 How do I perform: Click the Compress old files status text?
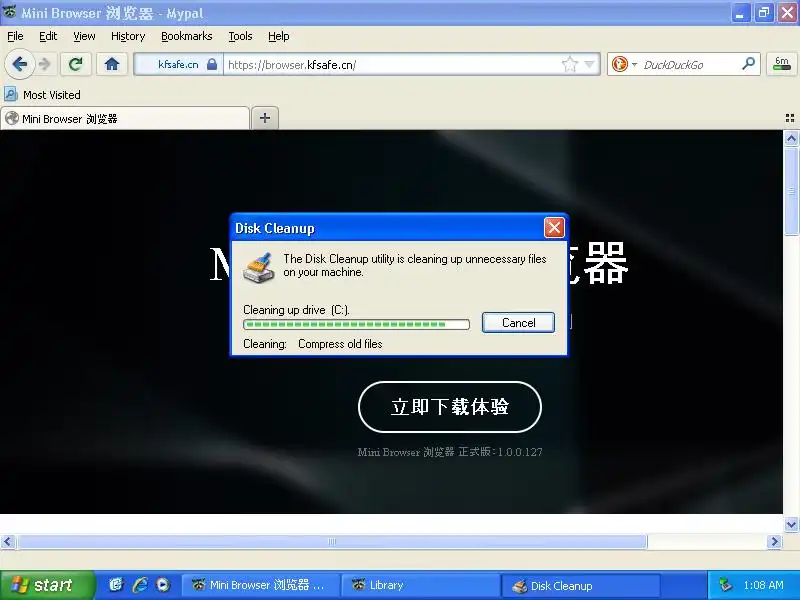point(340,344)
